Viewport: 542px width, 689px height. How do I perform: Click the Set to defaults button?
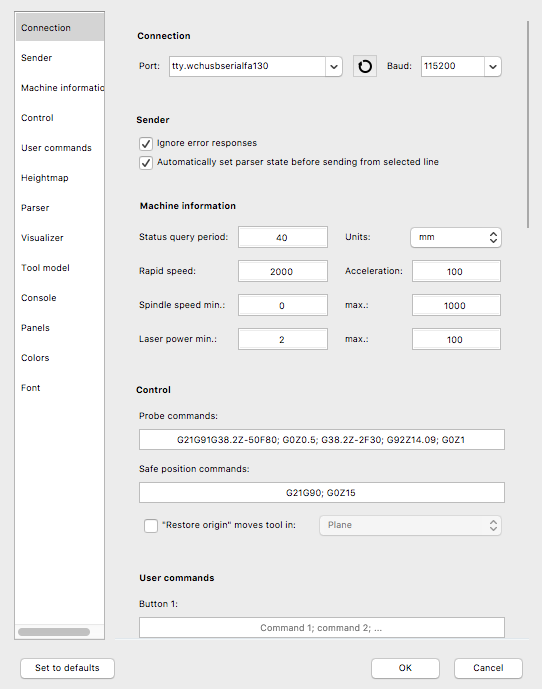click(67, 668)
